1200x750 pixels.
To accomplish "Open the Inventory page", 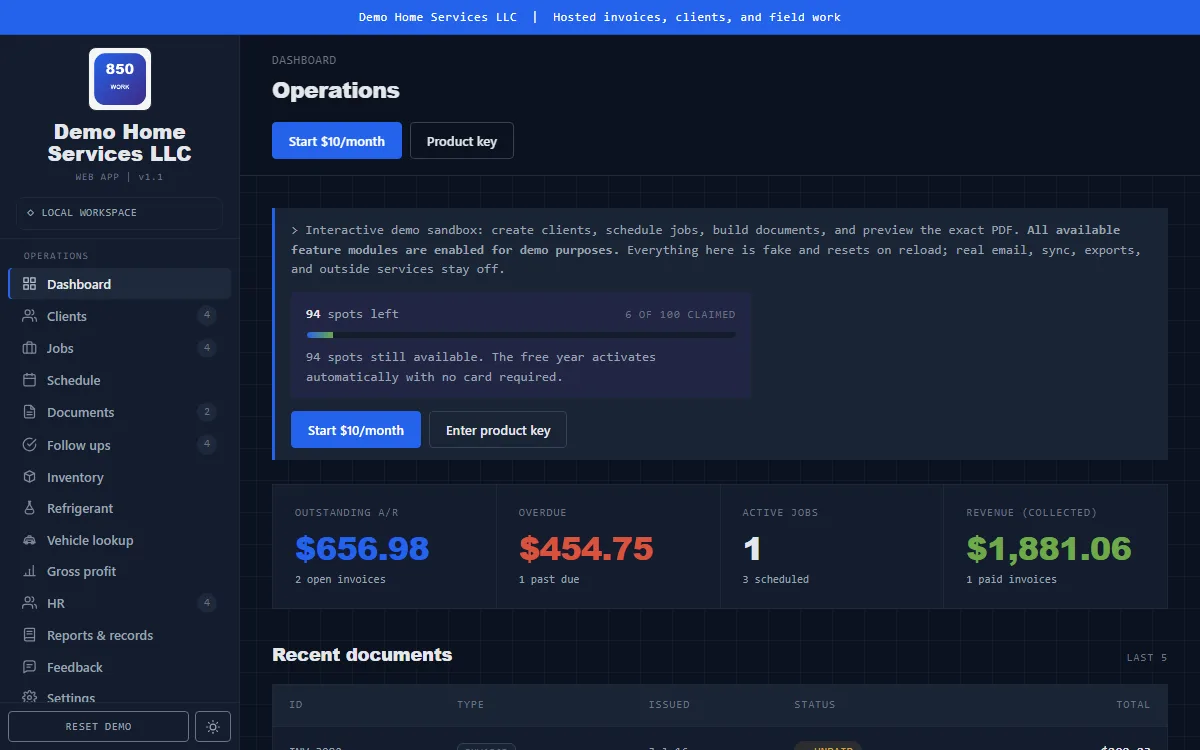I will click(x=120, y=477).
